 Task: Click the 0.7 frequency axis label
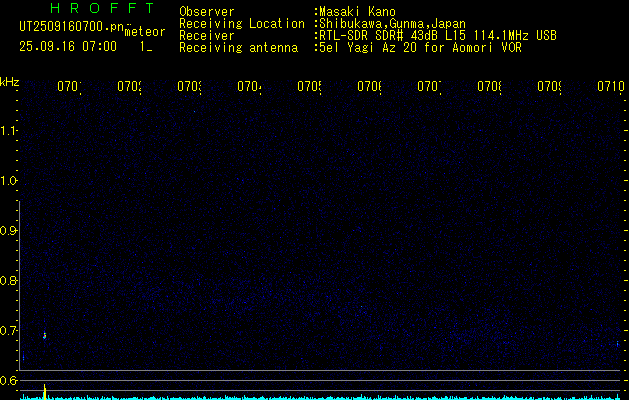[x=8, y=331]
